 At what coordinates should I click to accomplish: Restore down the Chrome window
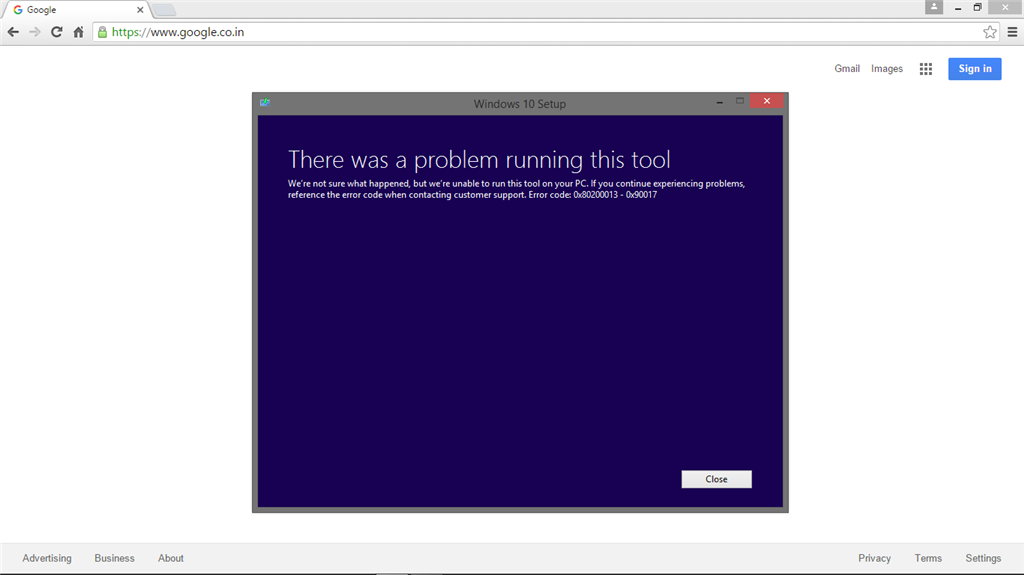978,7
